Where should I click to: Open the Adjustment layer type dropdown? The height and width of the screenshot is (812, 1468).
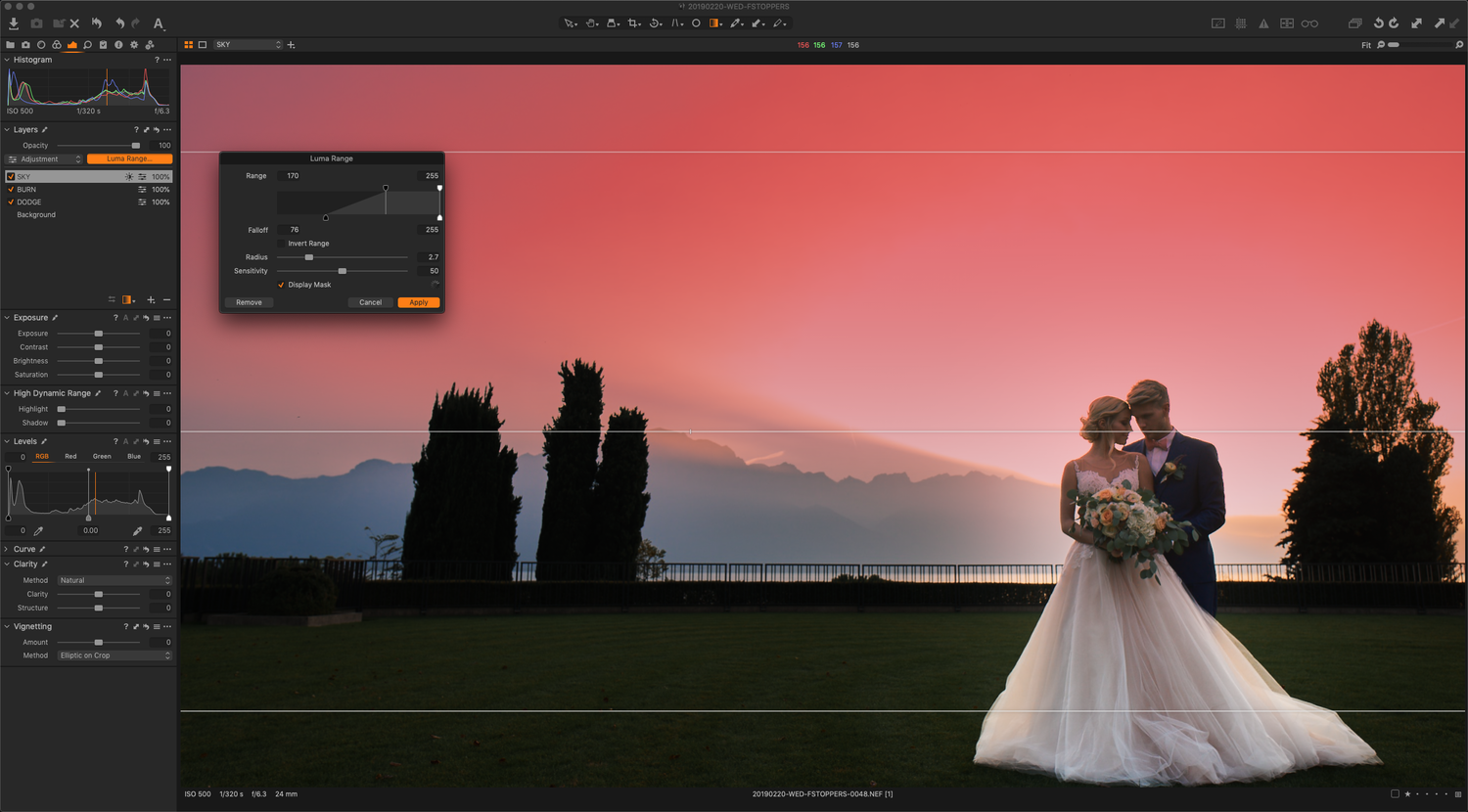(x=44, y=159)
